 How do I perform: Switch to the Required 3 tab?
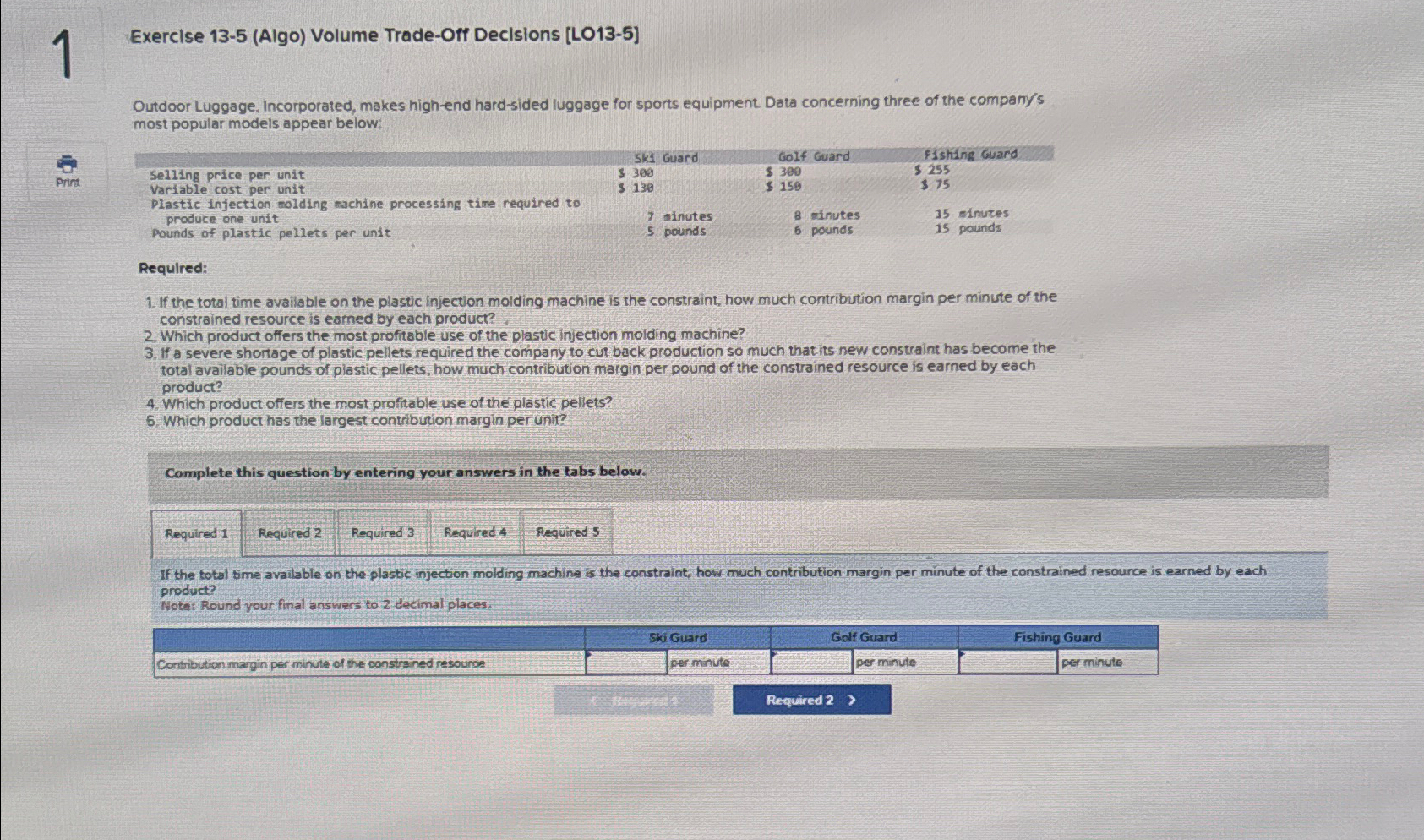pyautogui.click(x=383, y=532)
